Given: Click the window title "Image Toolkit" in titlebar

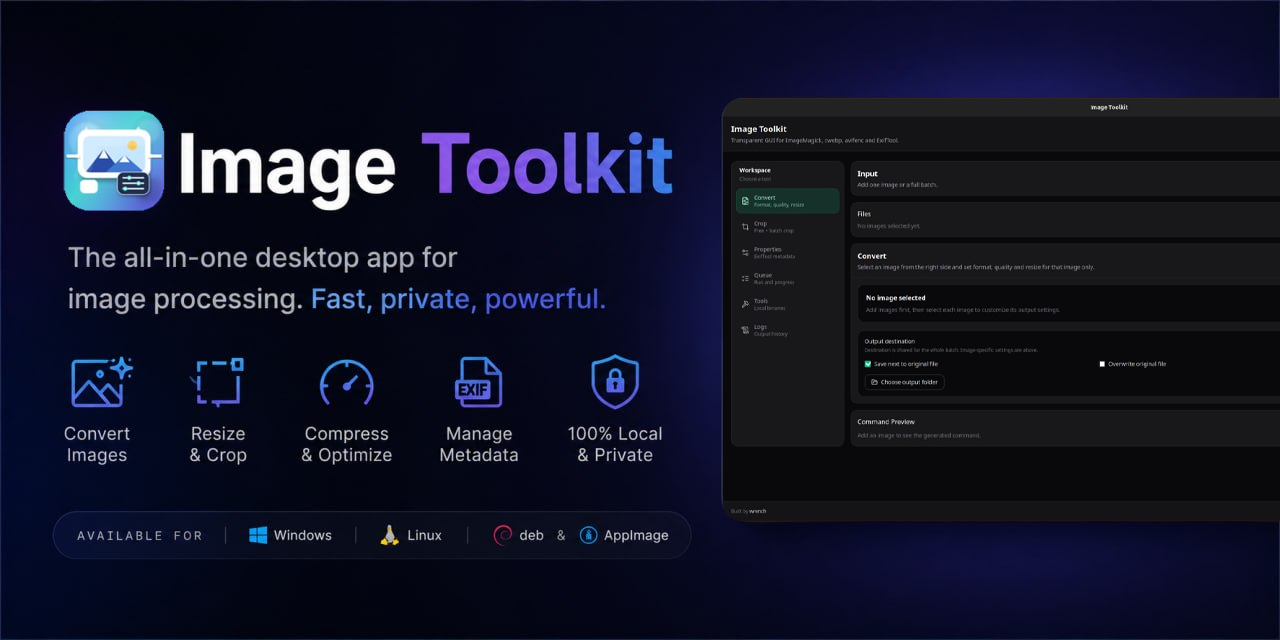Looking at the screenshot, I should coord(1109,107).
